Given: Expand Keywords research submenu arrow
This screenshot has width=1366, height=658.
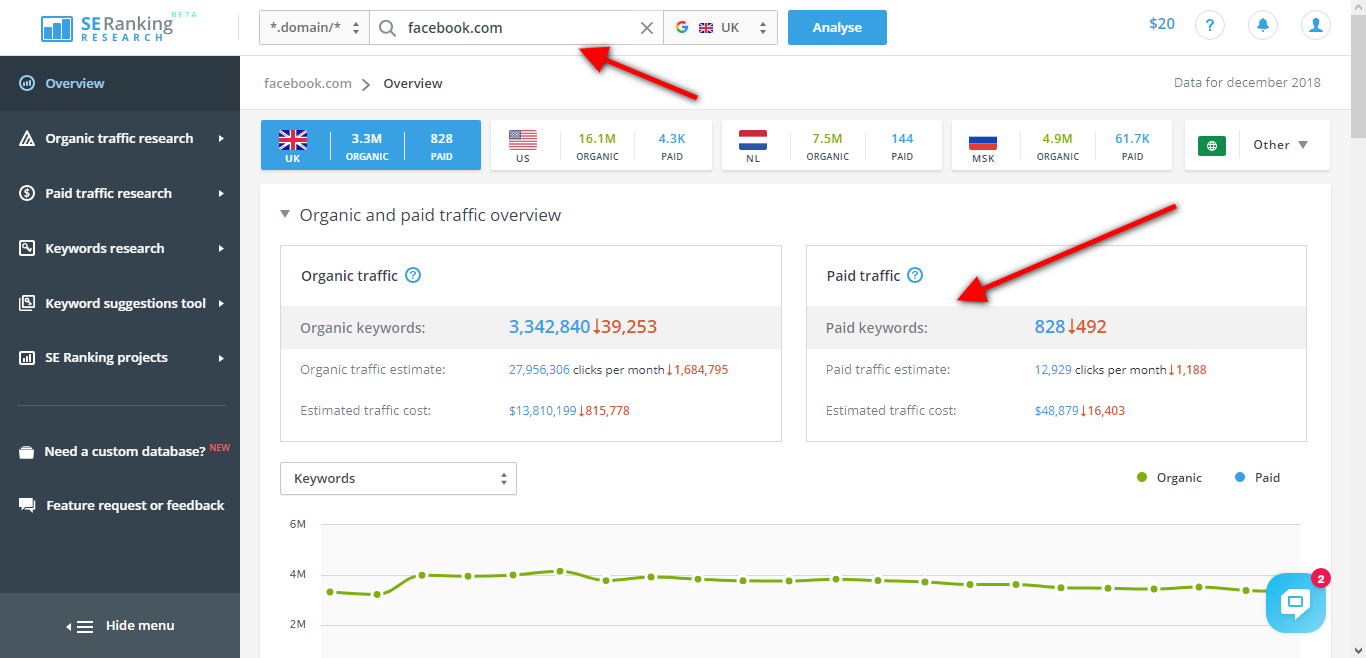Looking at the screenshot, I should point(221,248).
